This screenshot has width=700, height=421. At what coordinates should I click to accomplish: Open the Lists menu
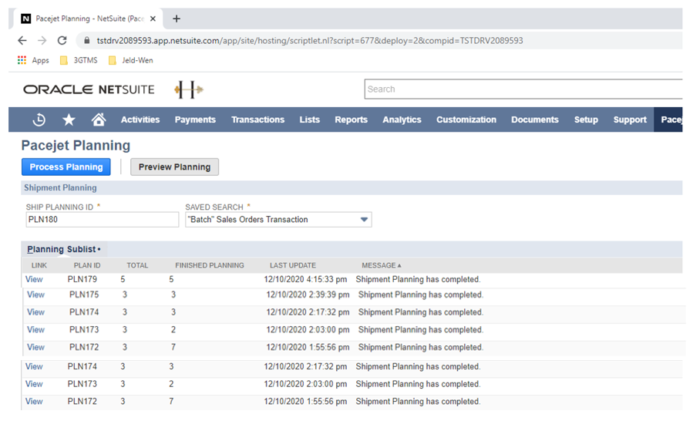pyautogui.click(x=309, y=120)
